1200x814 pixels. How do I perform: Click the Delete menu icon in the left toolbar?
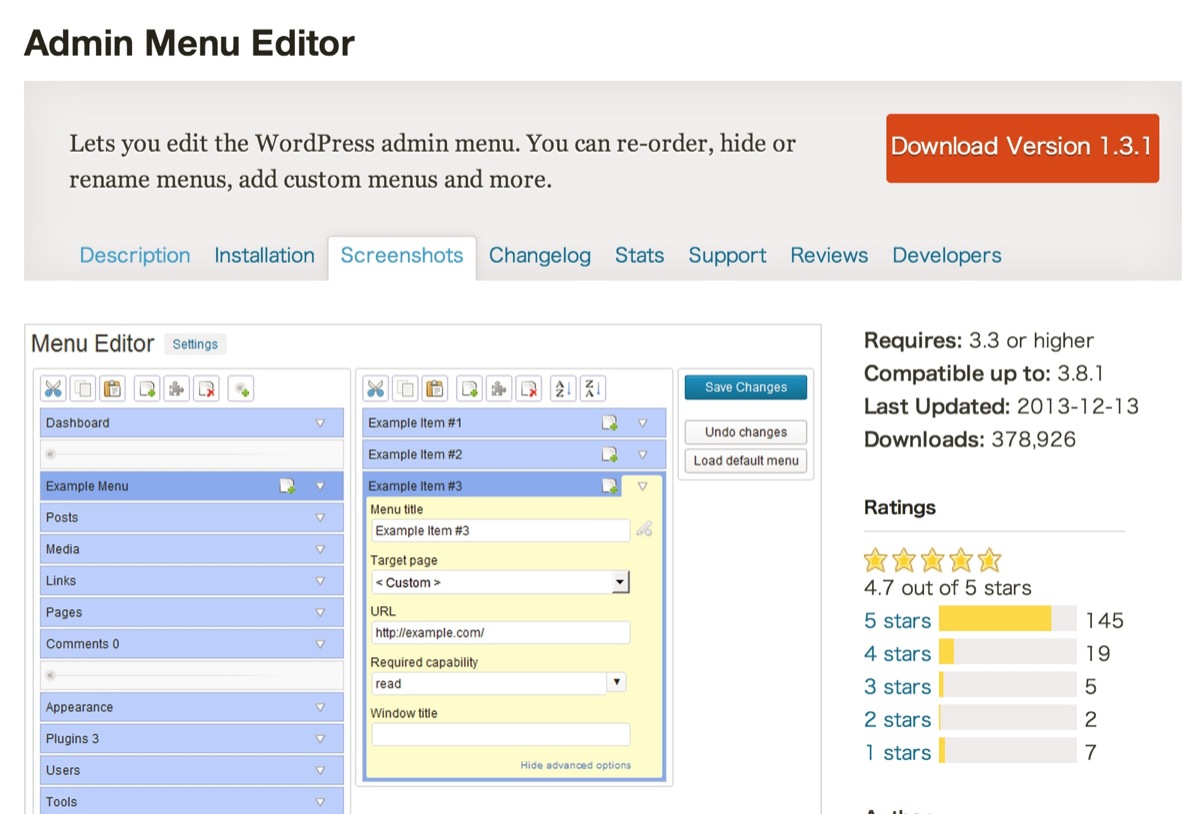[206, 389]
